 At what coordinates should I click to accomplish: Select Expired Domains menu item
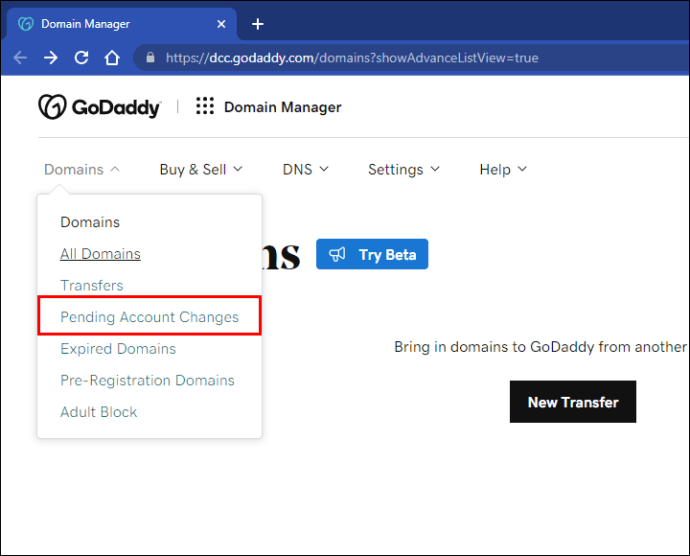point(118,349)
